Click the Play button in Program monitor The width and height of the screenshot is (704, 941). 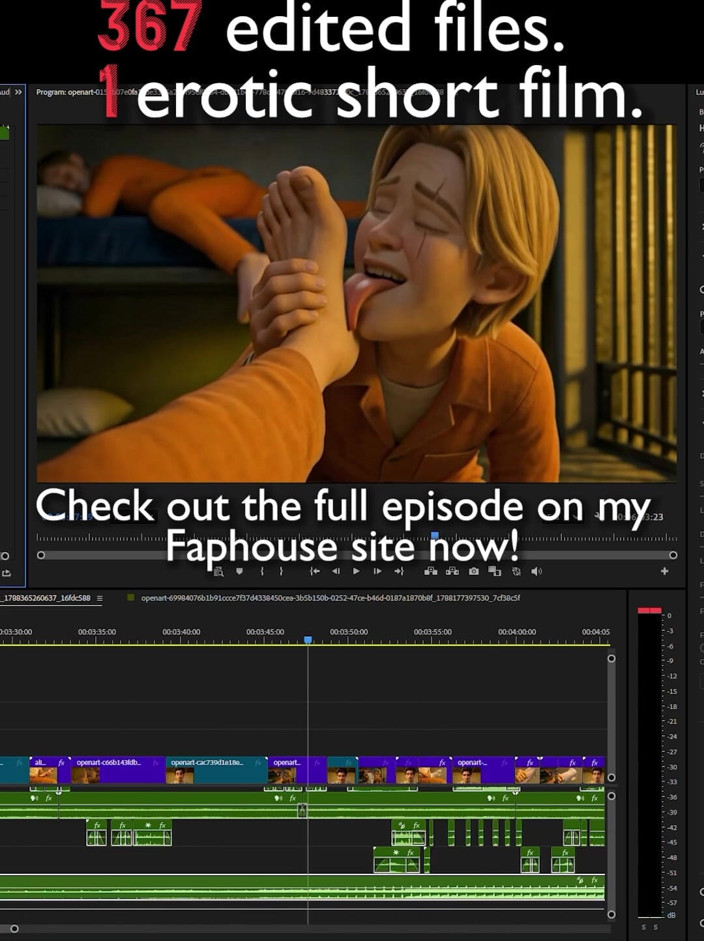[x=357, y=571]
